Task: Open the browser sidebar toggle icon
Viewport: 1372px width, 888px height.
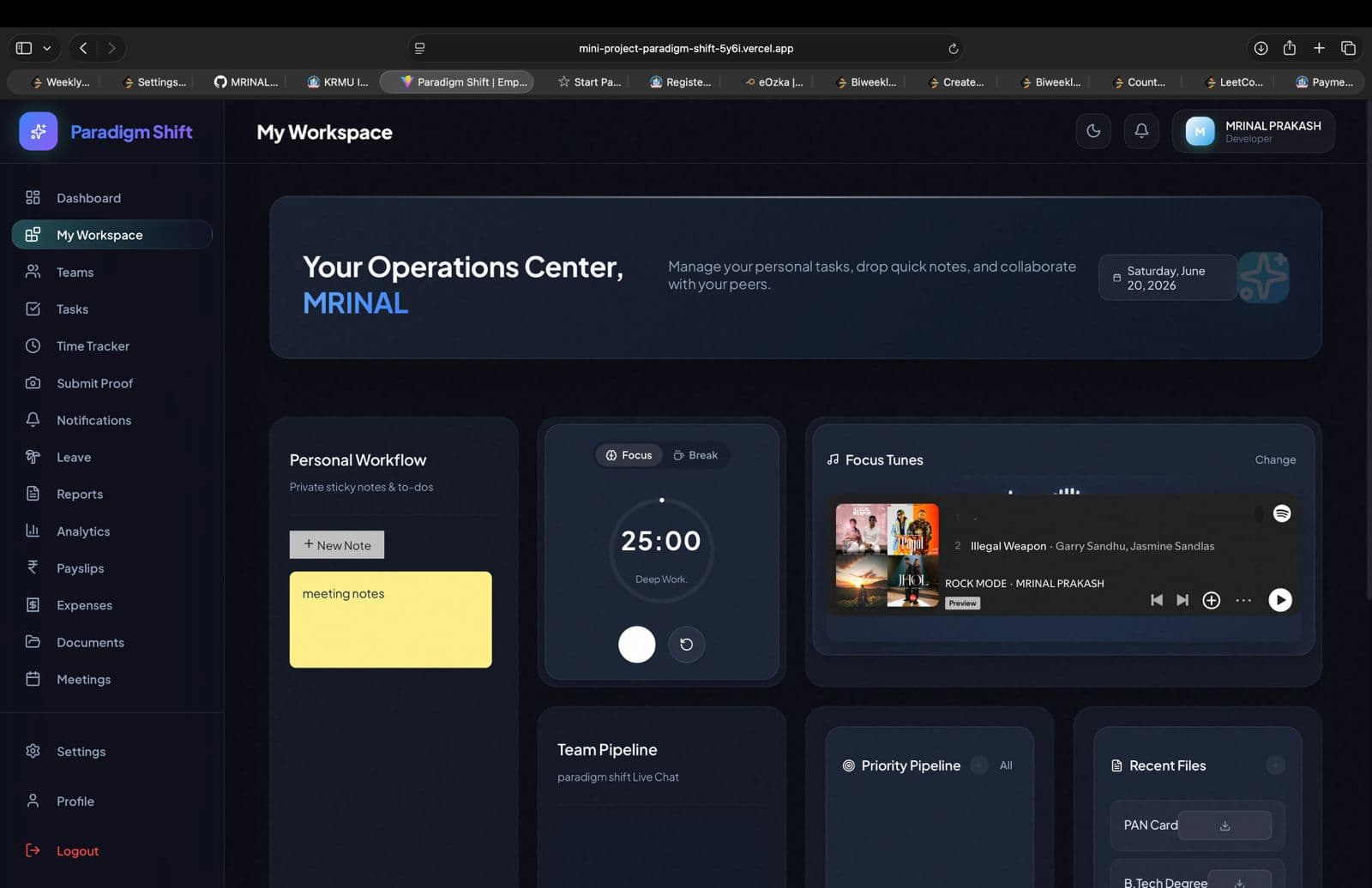Action: [24, 48]
